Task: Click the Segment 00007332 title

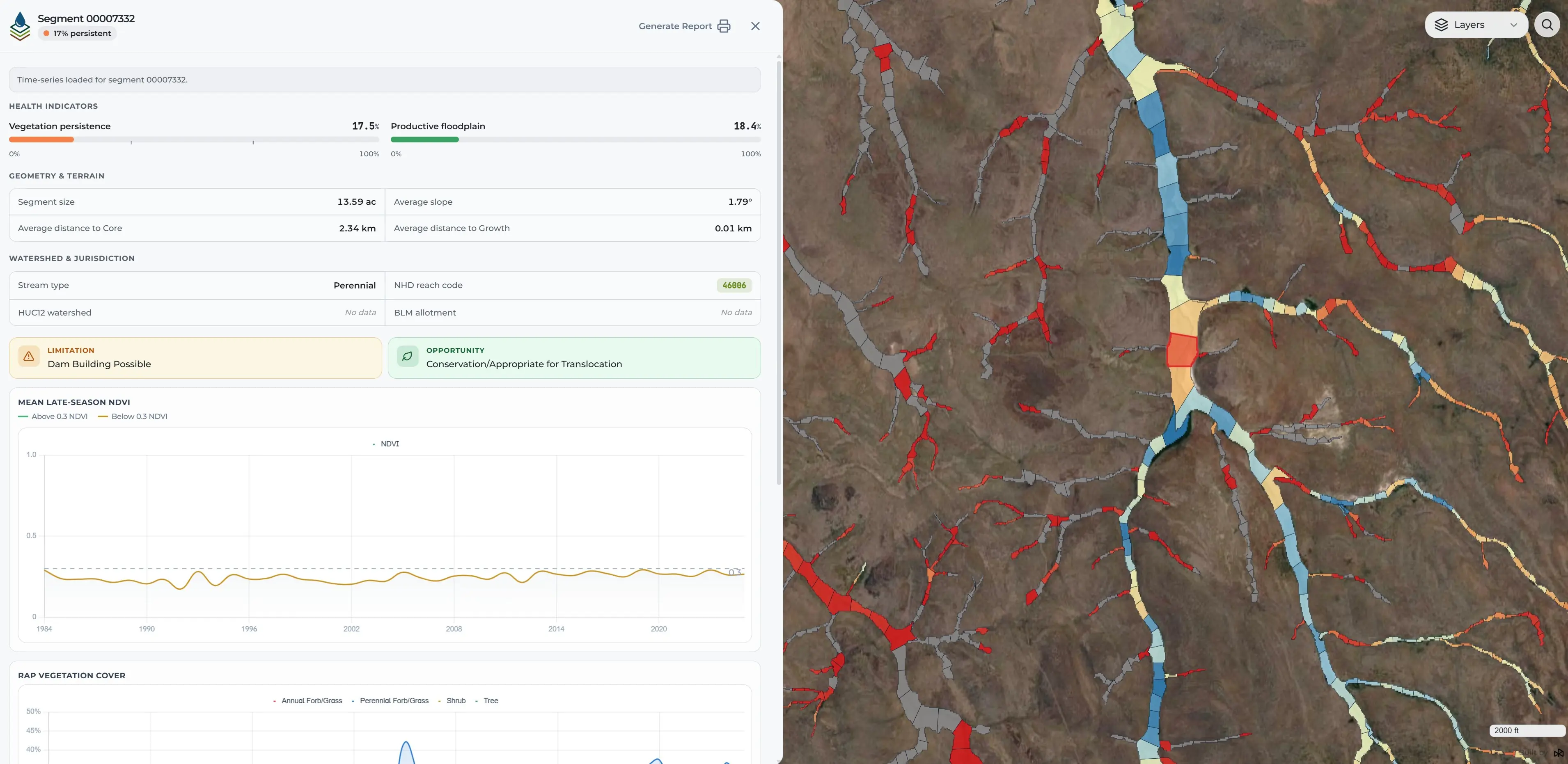Action: [87, 19]
